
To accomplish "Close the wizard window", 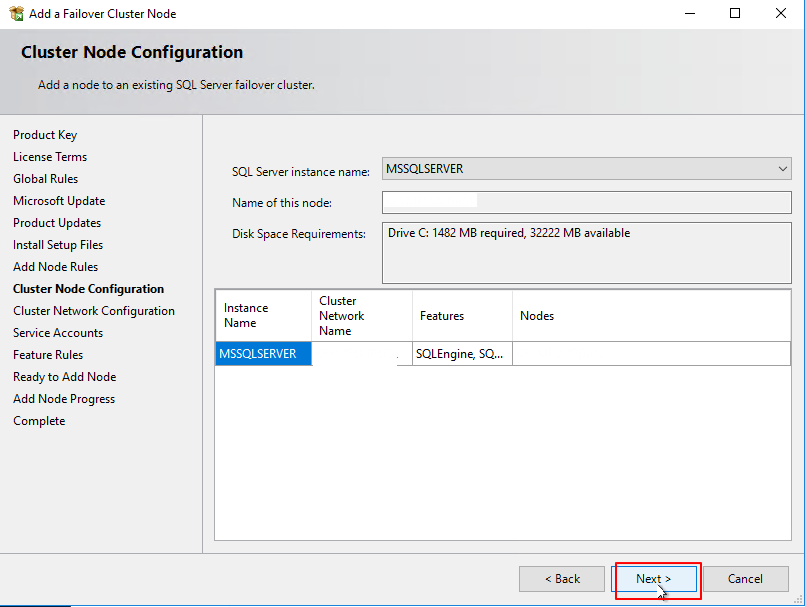I will pos(780,13).
